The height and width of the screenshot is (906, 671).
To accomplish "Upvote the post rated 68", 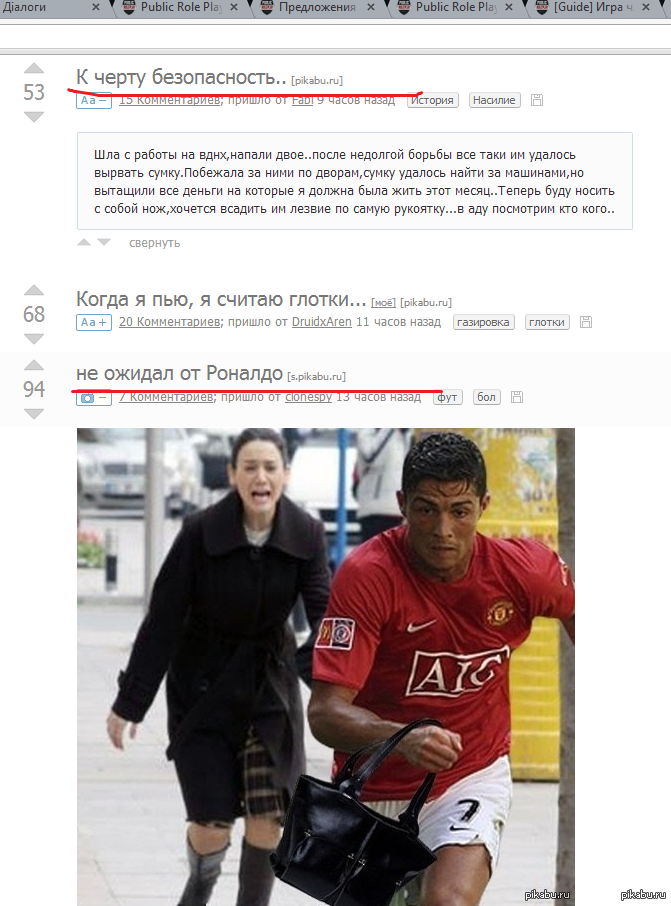I will (34, 290).
